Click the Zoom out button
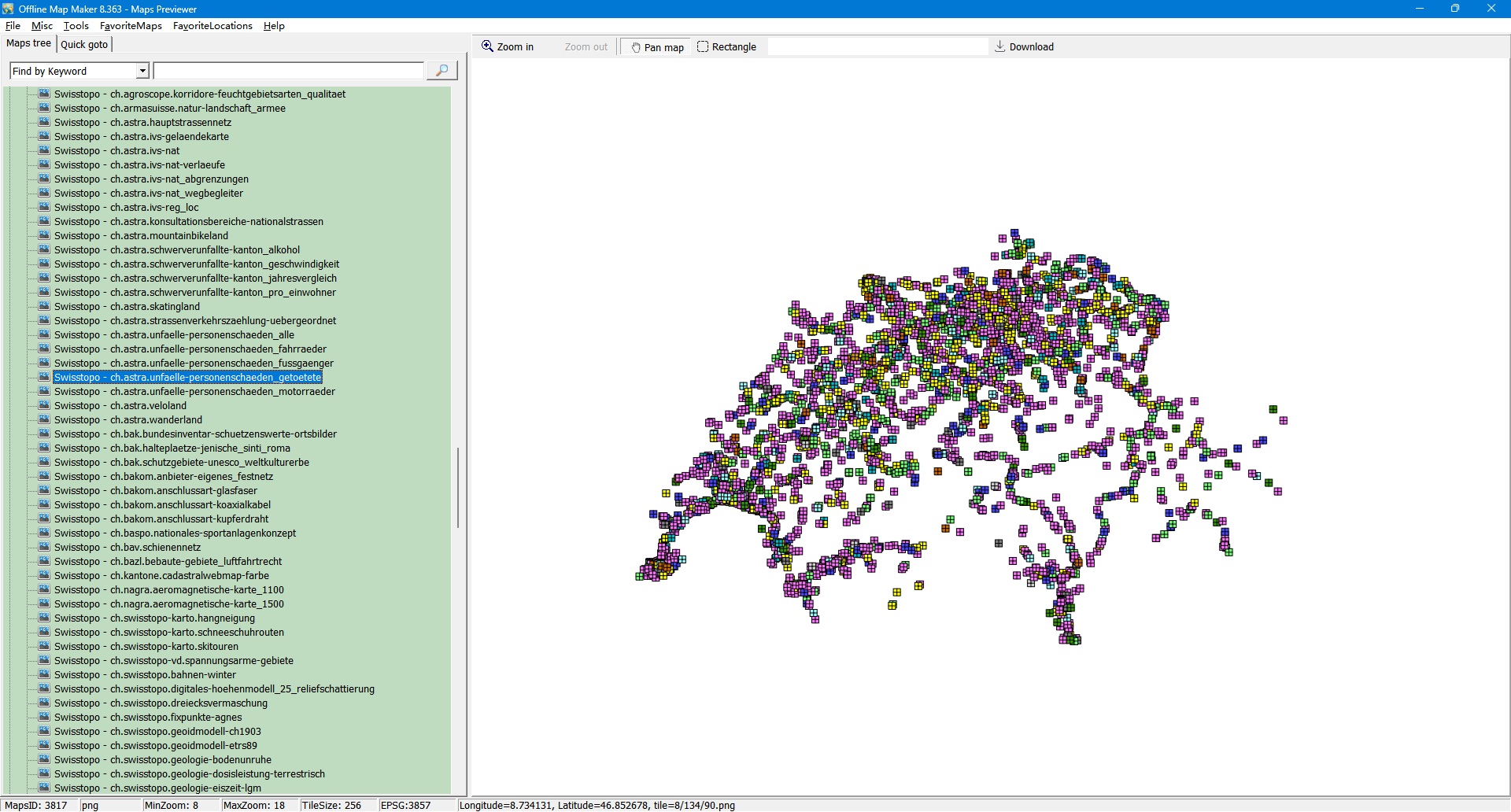Image resolution: width=1511 pixels, height=812 pixels. pos(586,47)
